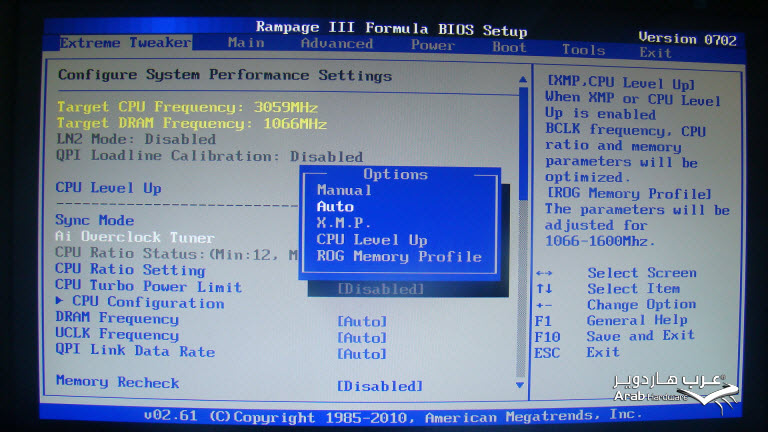Go to the Tools tab
Image resolution: width=768 pixels, height=432 pixels.
click(x=583, y=49)
